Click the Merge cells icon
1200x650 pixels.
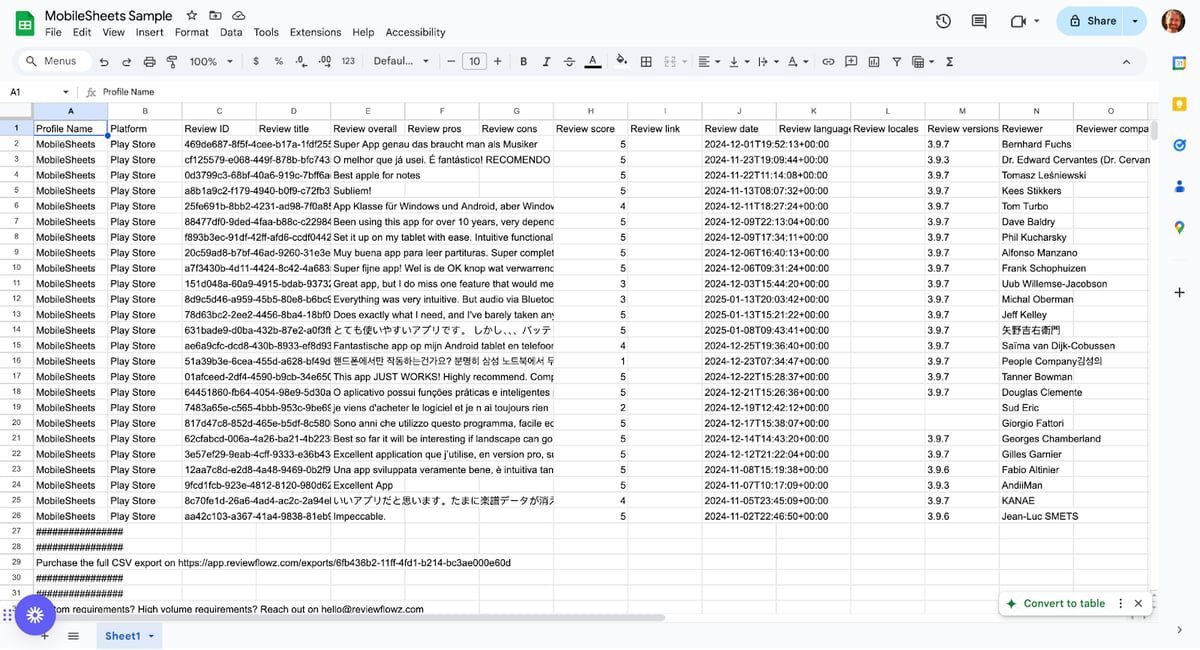(x=670, y=61)
